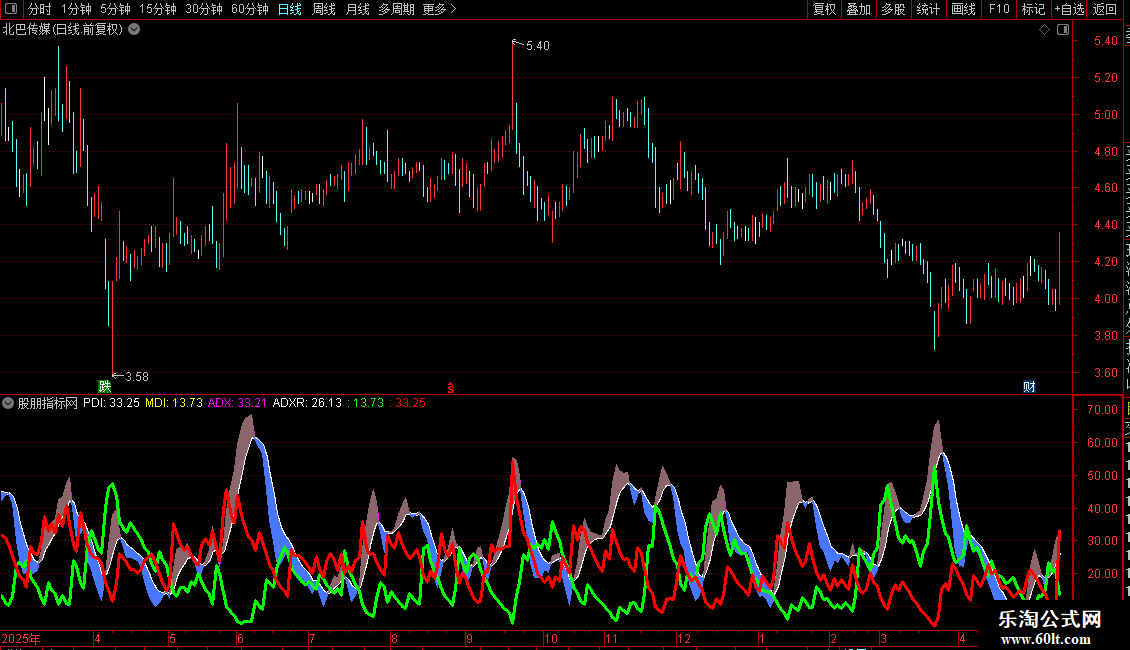Select the 1分钟 period tab
This screenshot has width=1130, height=650.
pyautogui.click(x=76, y=9)
